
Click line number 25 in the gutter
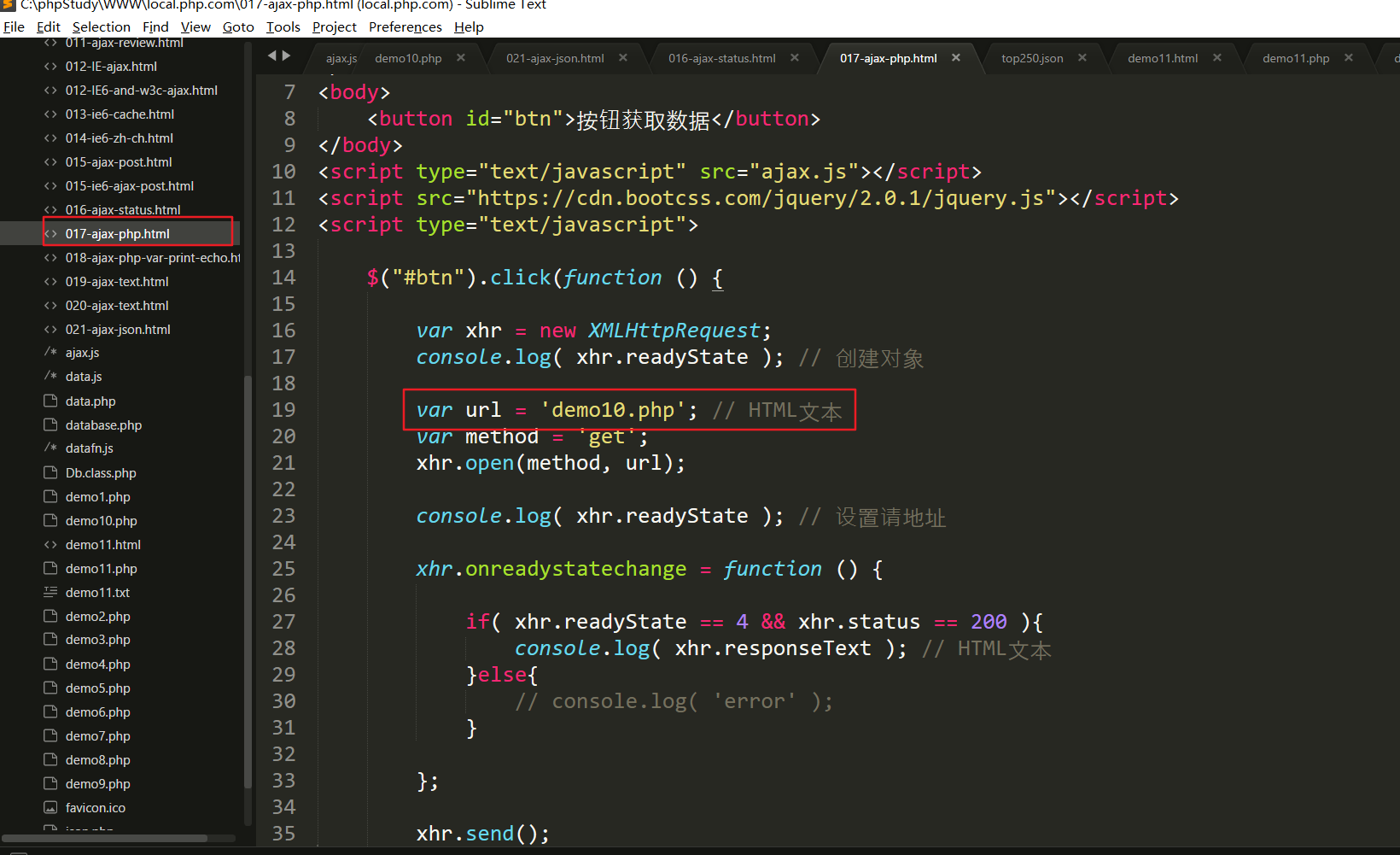[x=283, y=569]
